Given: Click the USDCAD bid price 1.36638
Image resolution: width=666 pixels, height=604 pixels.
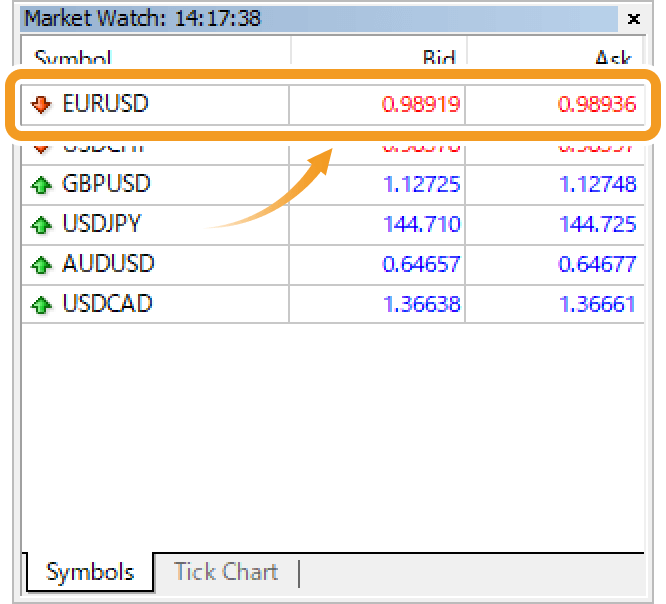Looking at the screenshot, I should [x=422, y=304].
